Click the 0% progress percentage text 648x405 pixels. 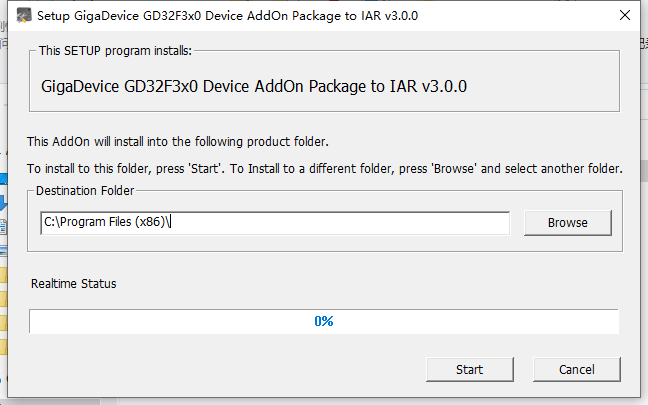coord(323,321)
